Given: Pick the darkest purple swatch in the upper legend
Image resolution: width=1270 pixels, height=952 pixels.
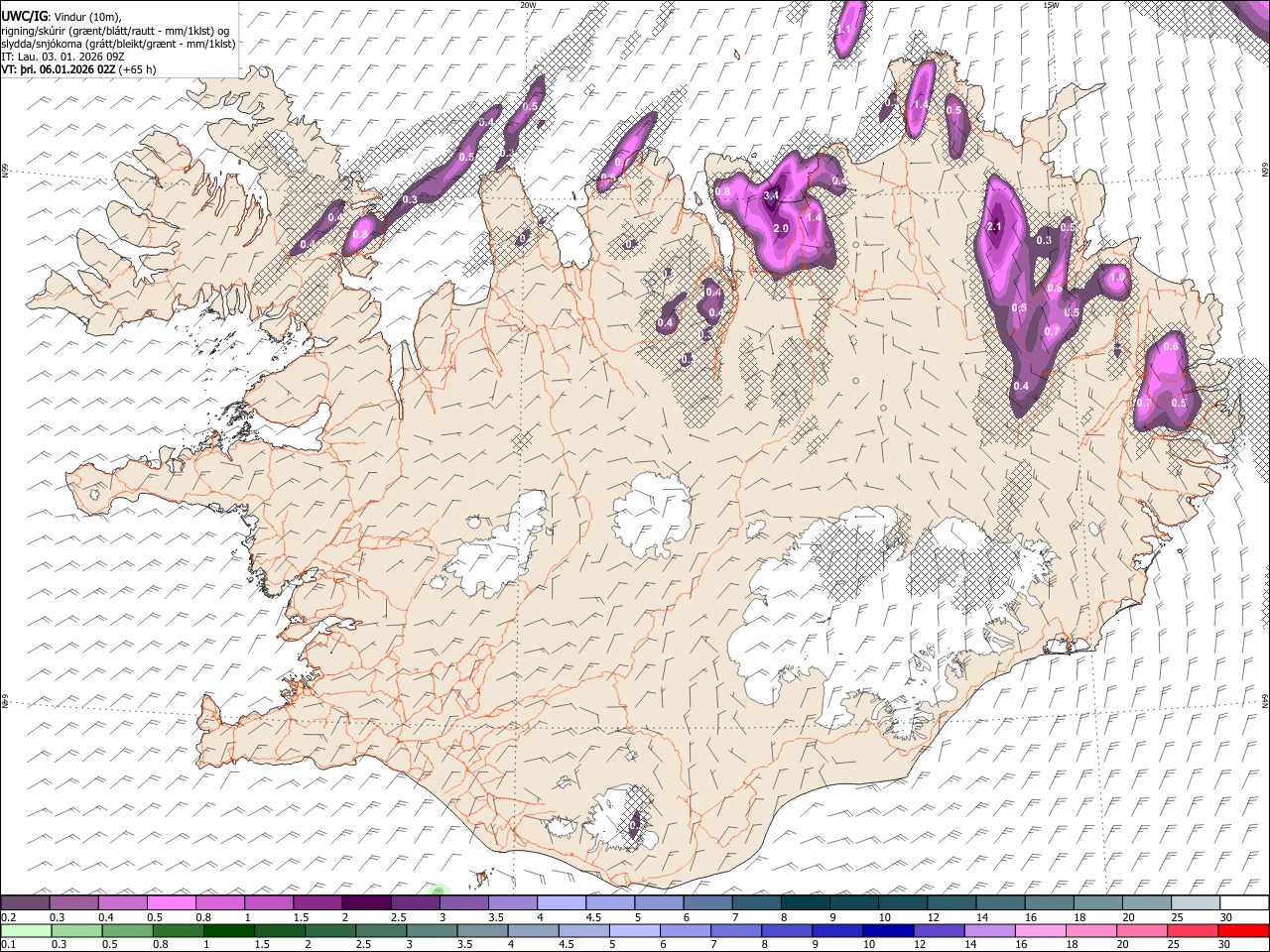Looking at the screenshot, I should 366,902.
